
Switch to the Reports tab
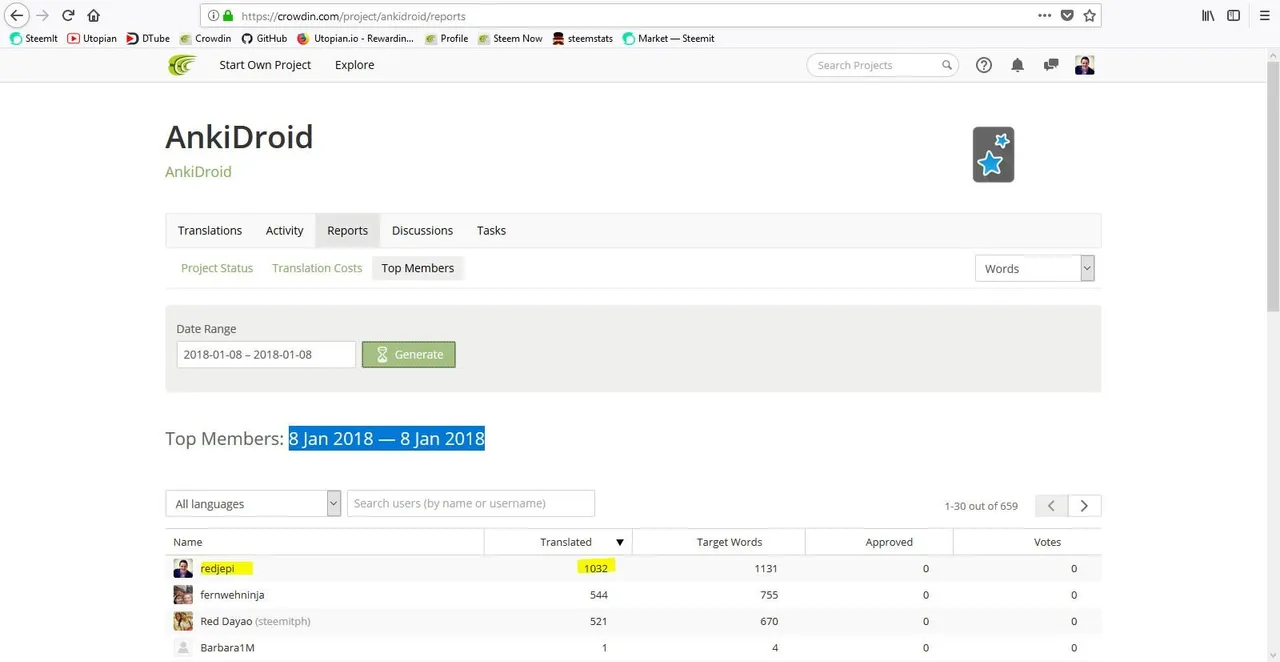[347, 230]
